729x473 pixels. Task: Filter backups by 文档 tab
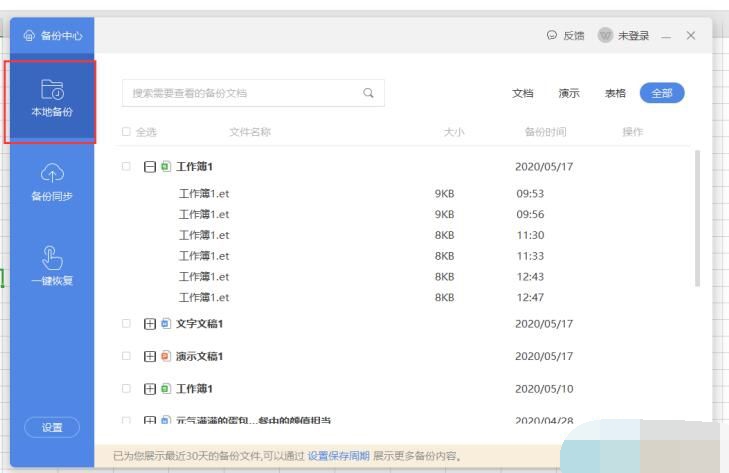coord(522,93)
